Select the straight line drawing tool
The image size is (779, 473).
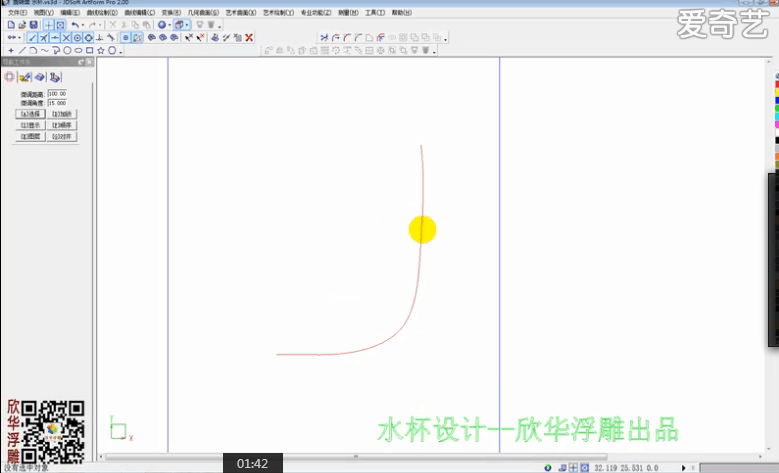click(22, 50)
